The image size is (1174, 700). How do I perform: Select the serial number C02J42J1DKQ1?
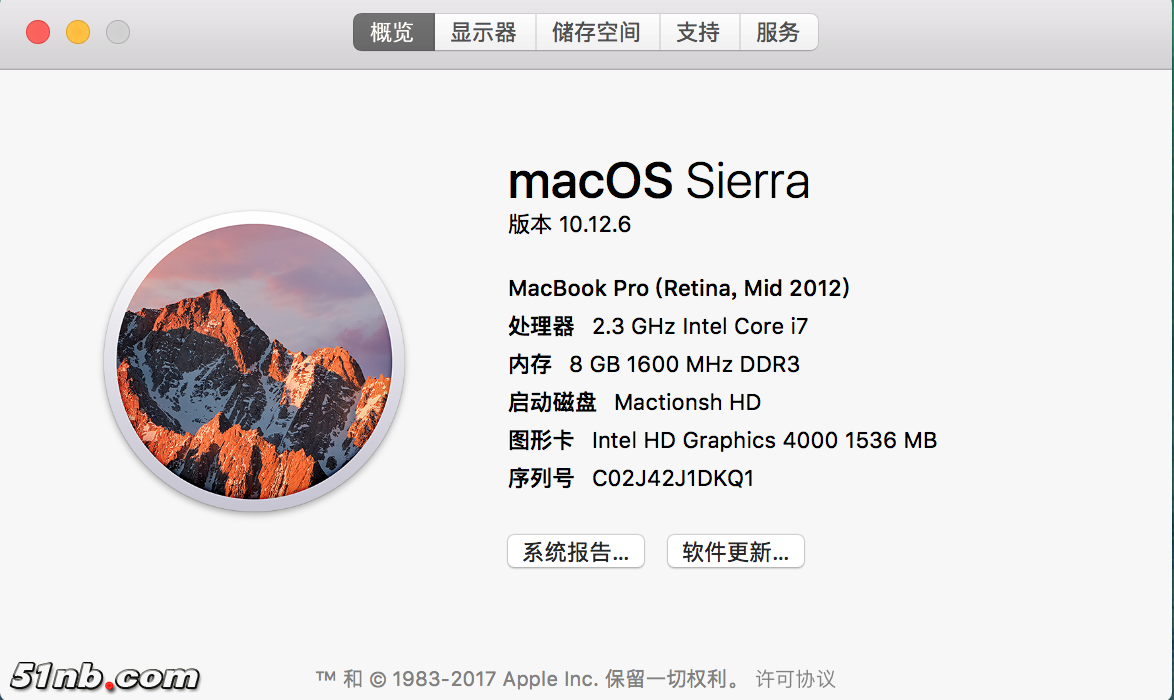click(x=673, y=478)
